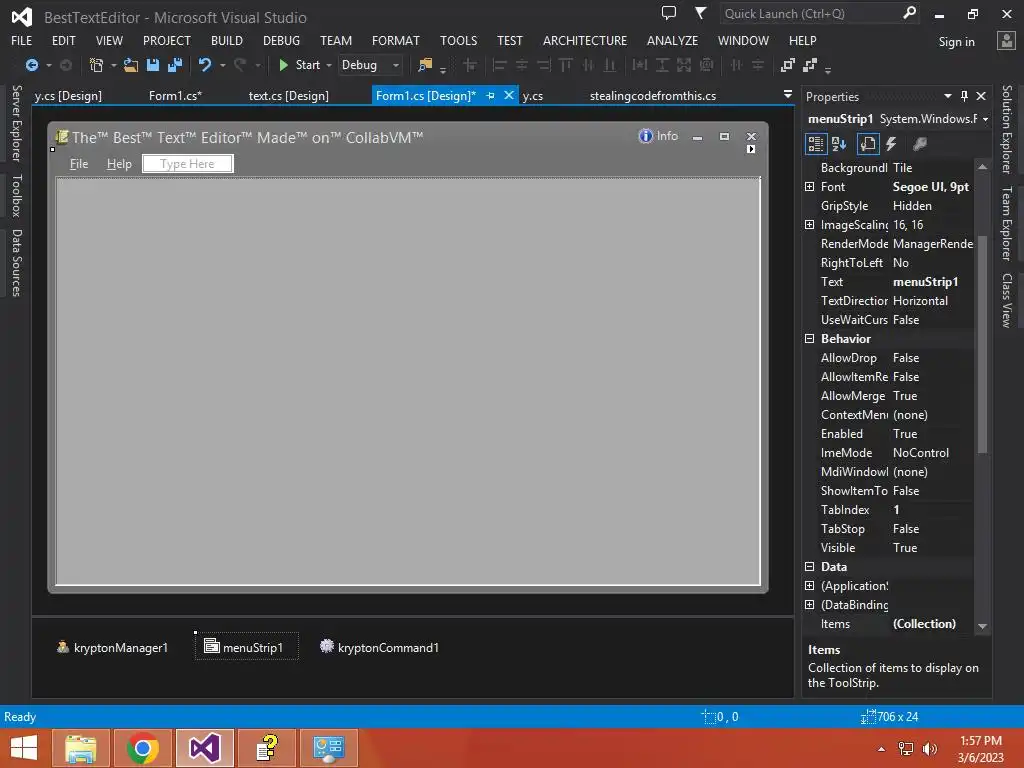
Task: Toggle the Properties view button in Properties panel
Action: tap(868, 144)
